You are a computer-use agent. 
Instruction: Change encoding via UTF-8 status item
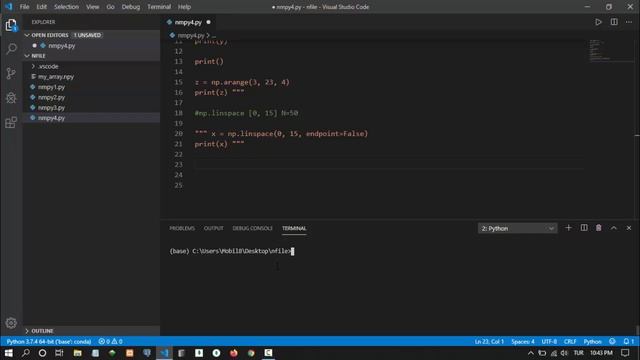click(549, 341)
